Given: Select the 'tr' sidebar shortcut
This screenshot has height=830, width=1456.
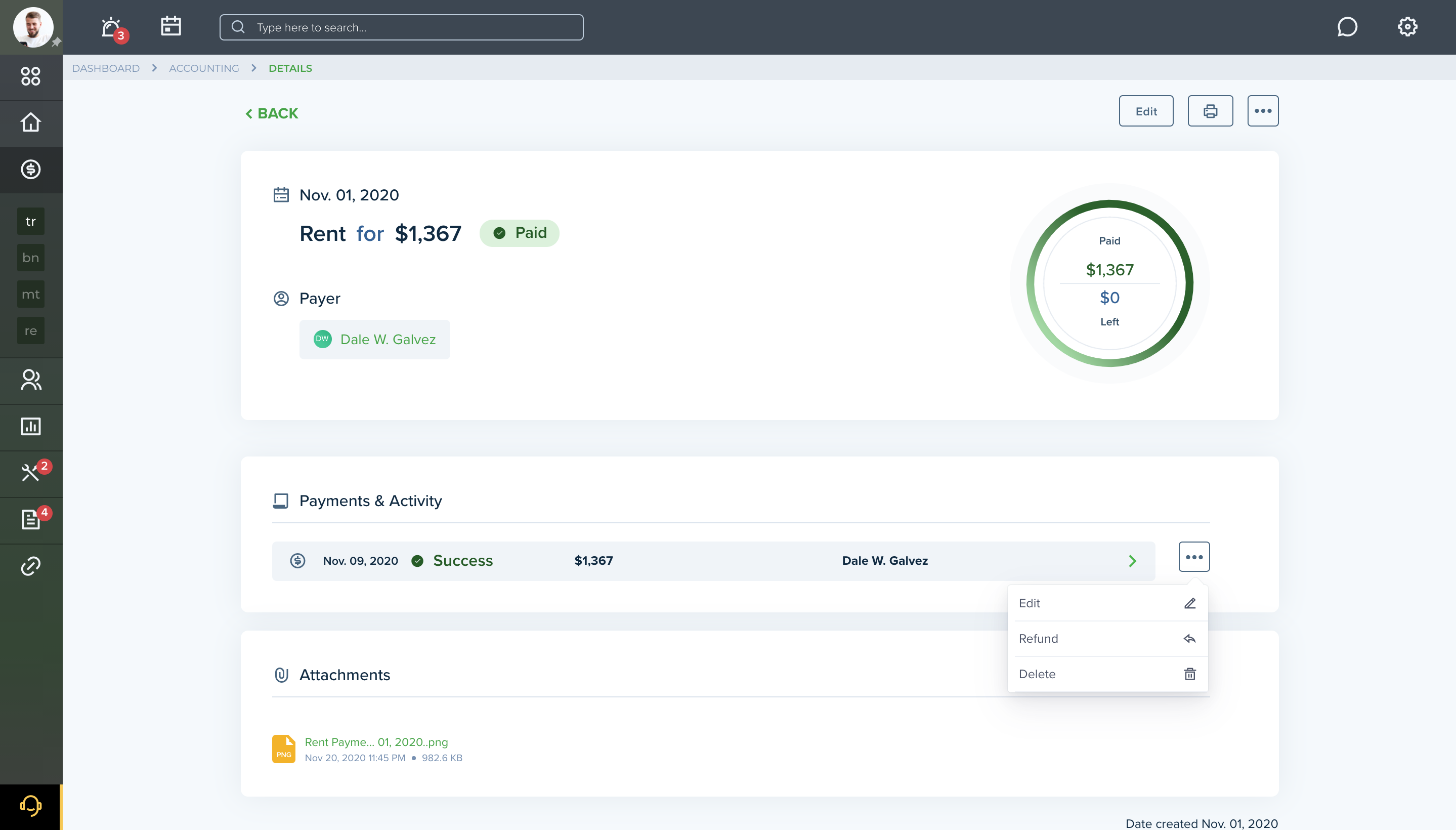Looking at the screenshot, I should click(31, 221).
